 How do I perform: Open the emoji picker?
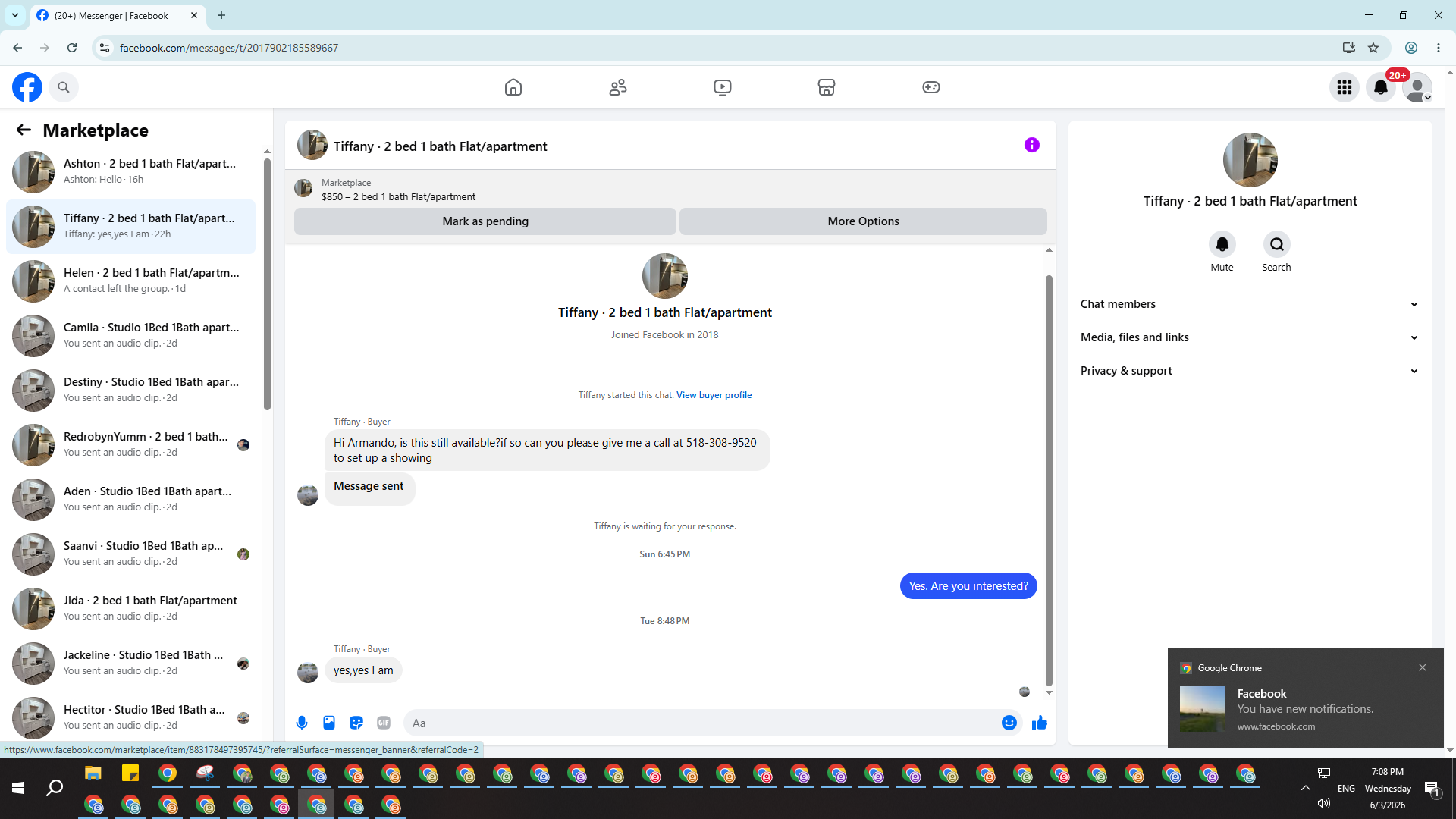[x=1009, y=723]
